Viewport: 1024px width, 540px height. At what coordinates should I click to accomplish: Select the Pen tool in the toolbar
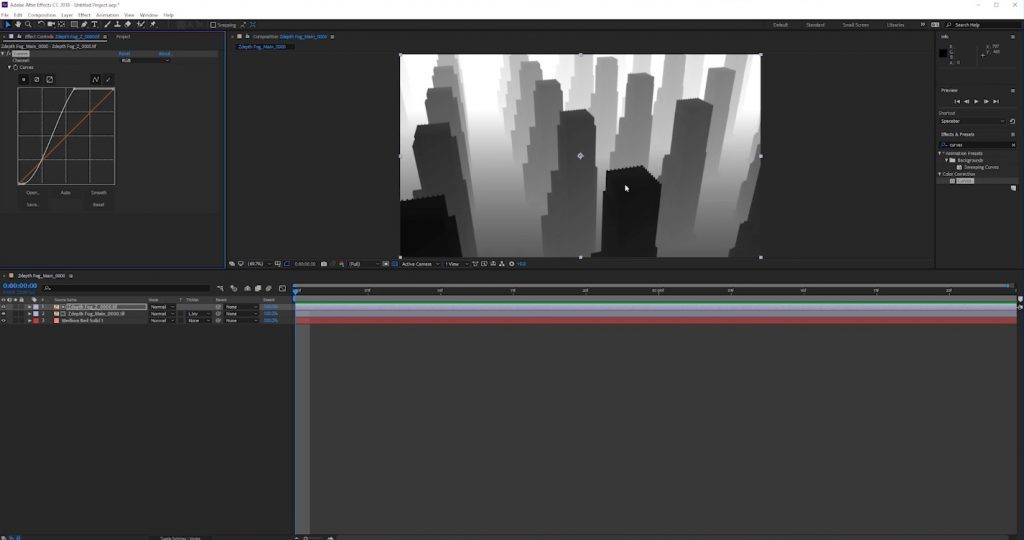click(83, 24)
